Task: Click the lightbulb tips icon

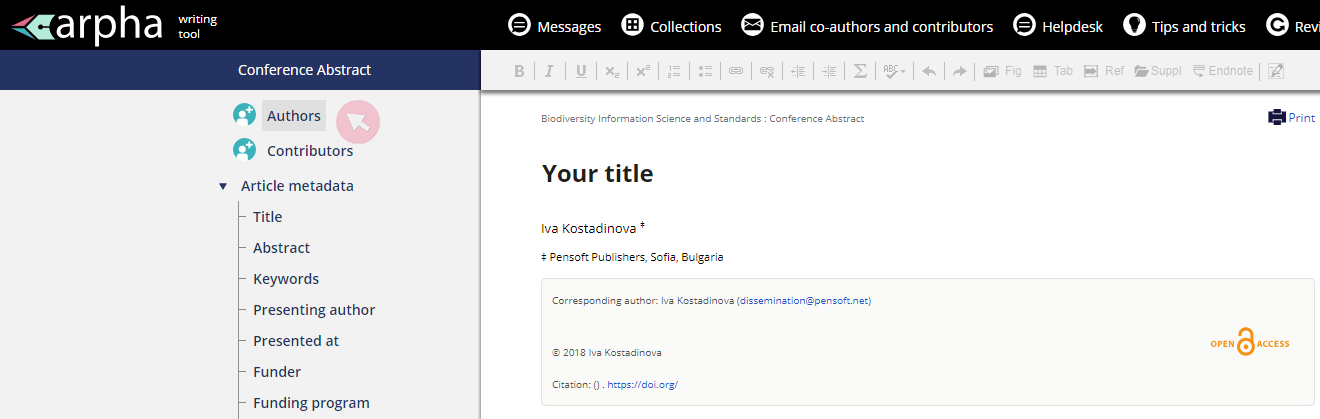Action: 1134,26
